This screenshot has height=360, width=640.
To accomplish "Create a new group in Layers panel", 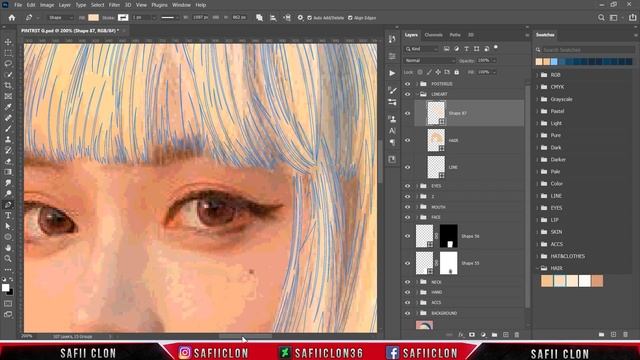I will 494,335.
